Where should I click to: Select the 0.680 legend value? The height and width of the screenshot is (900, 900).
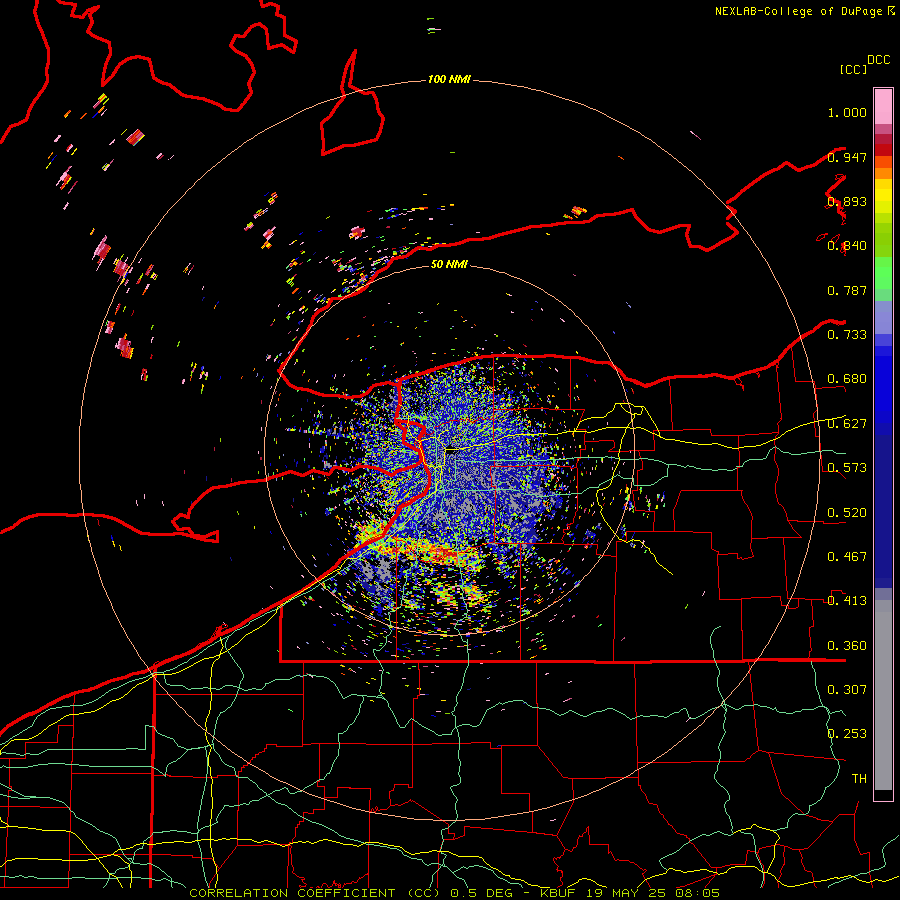pyautogui.click(x=847, y=379)
